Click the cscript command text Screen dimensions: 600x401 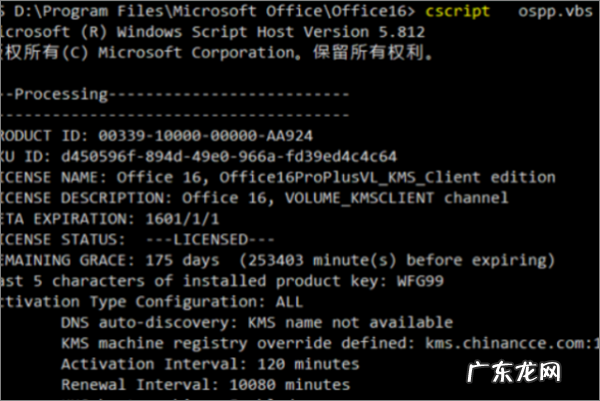459,13
